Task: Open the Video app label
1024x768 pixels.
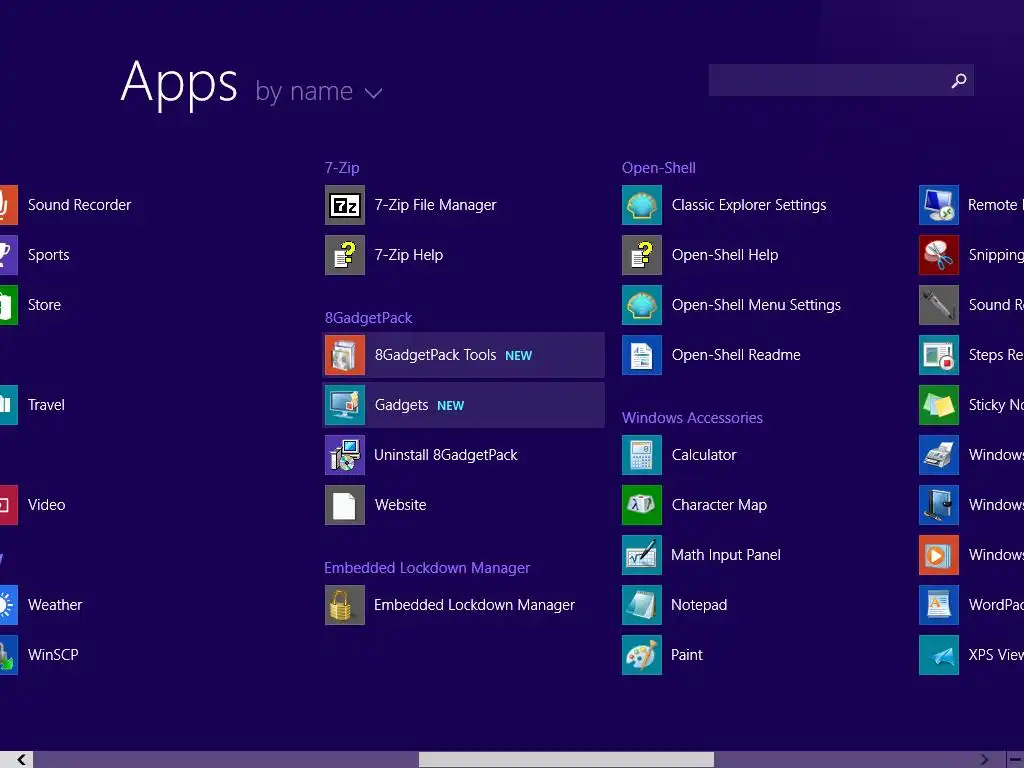Action: (x=46, y=505)
